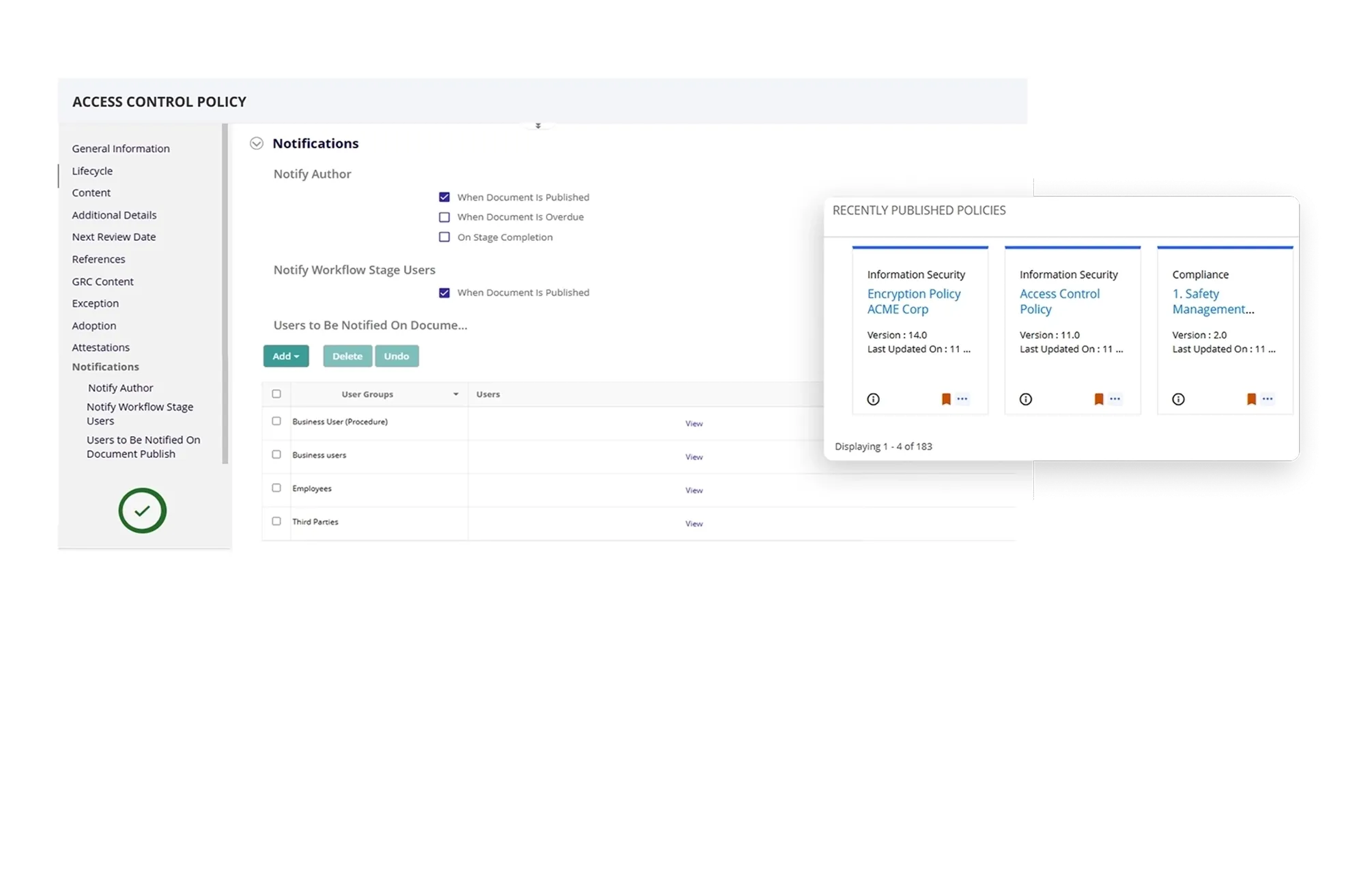Viewport: 1348px width, 896px height.
Task: Check On Stage Completion option
Action: tap(444, 237)
